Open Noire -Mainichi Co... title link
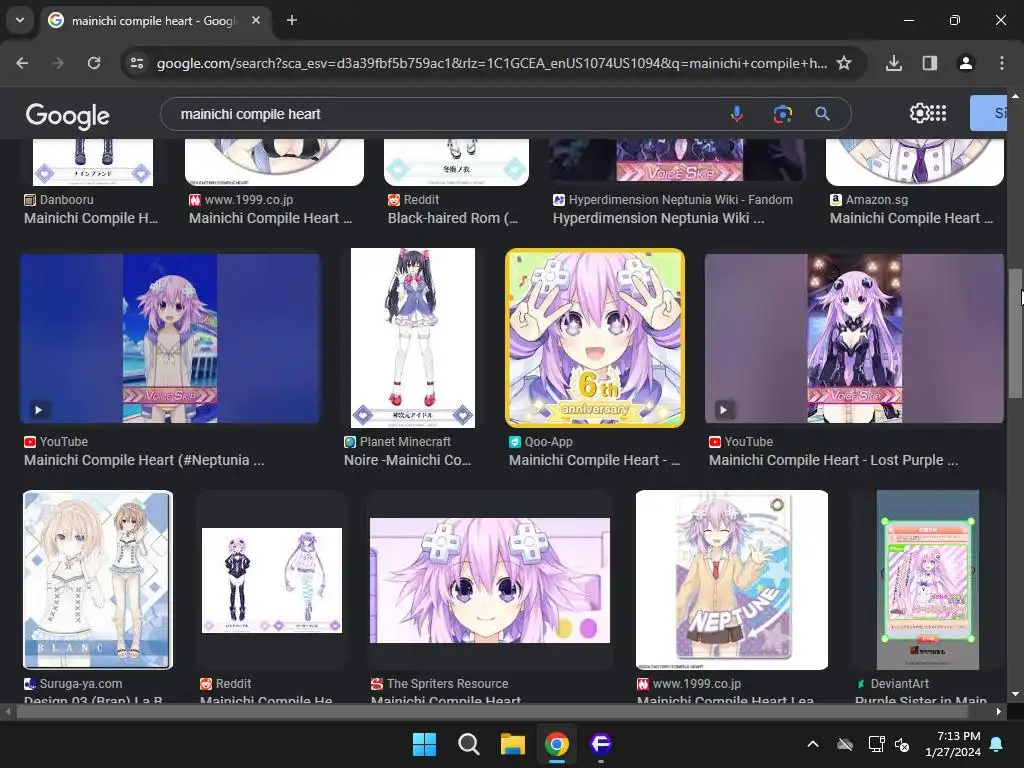 pos(408,460)
